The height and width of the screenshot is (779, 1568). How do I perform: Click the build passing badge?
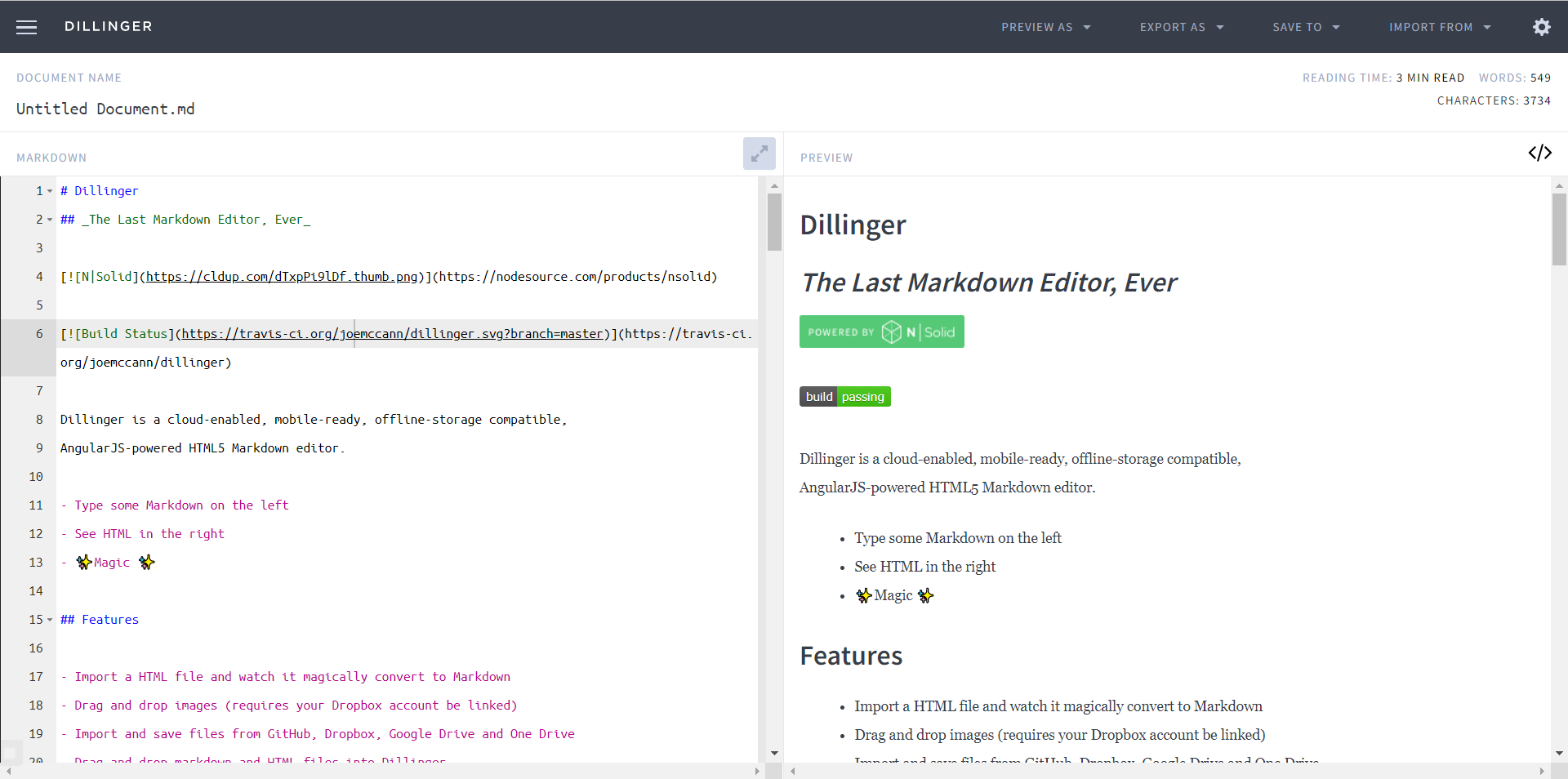844,397
